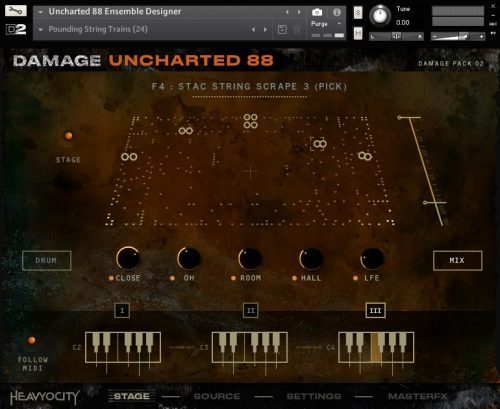
Task: Load previous snapshot arrow
Action: [x=254, y=30]
